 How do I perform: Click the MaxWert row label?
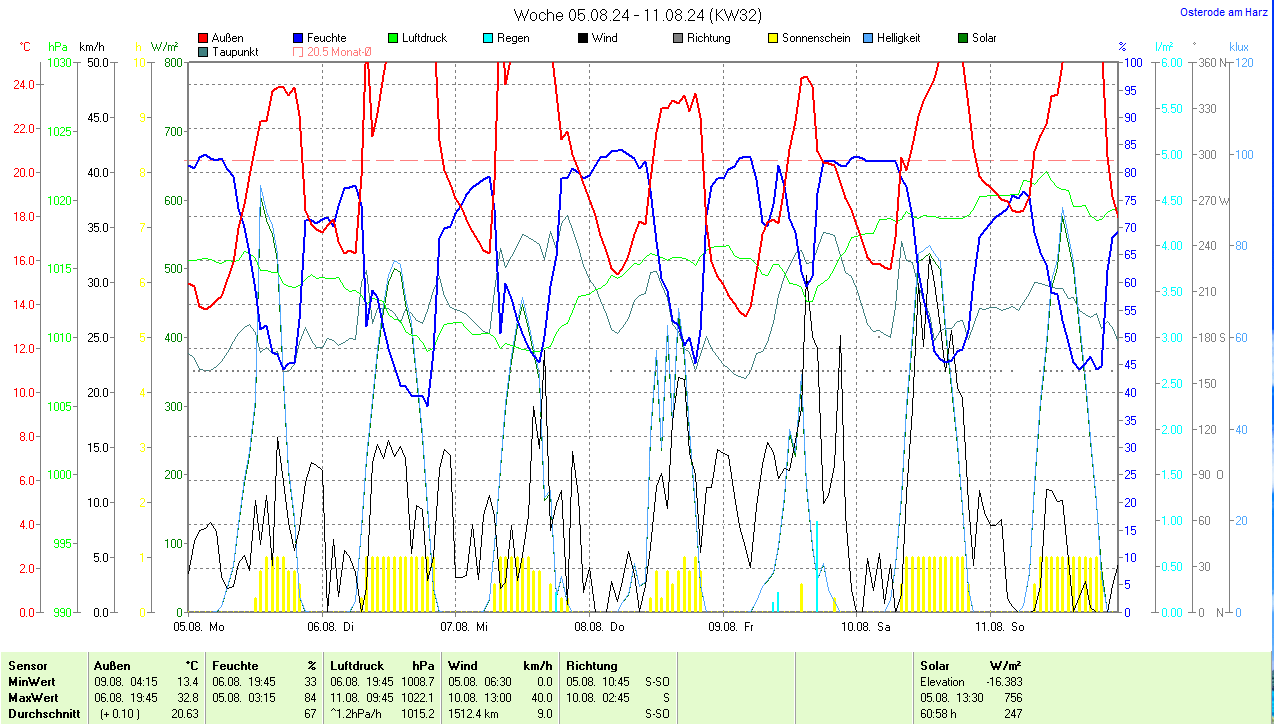click(32, 697)
